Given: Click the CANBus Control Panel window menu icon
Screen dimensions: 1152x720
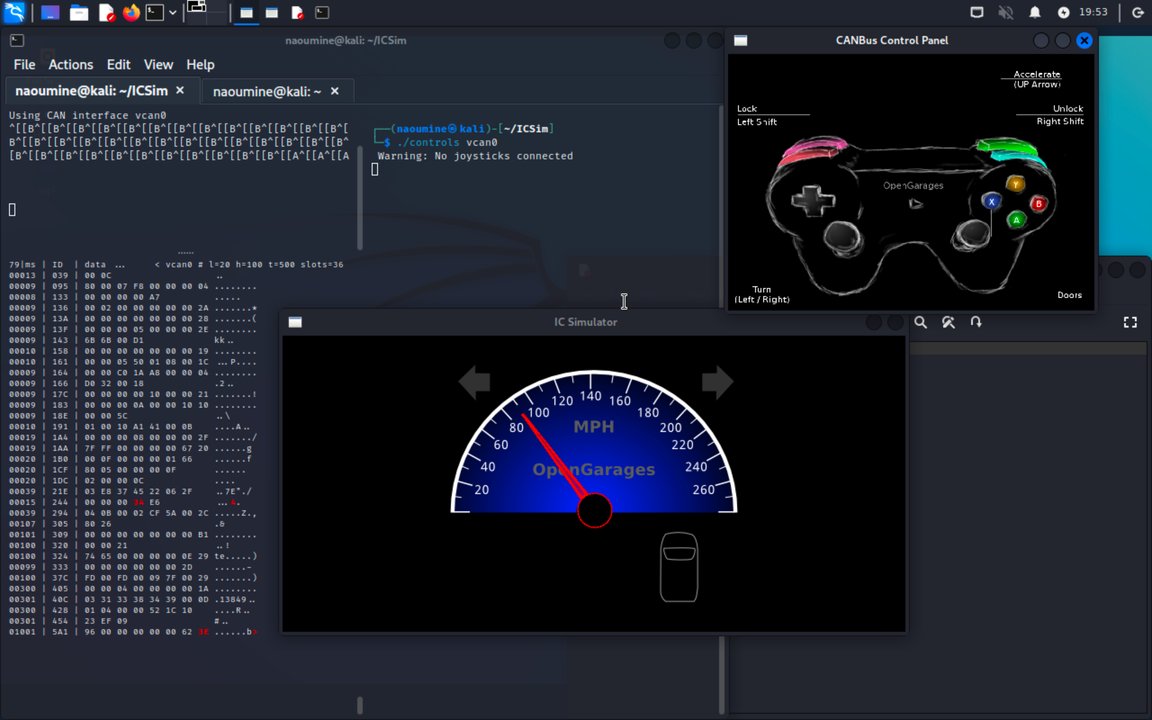Looking at the screenshot, I should pyautogui.click(x=741, y=40).
